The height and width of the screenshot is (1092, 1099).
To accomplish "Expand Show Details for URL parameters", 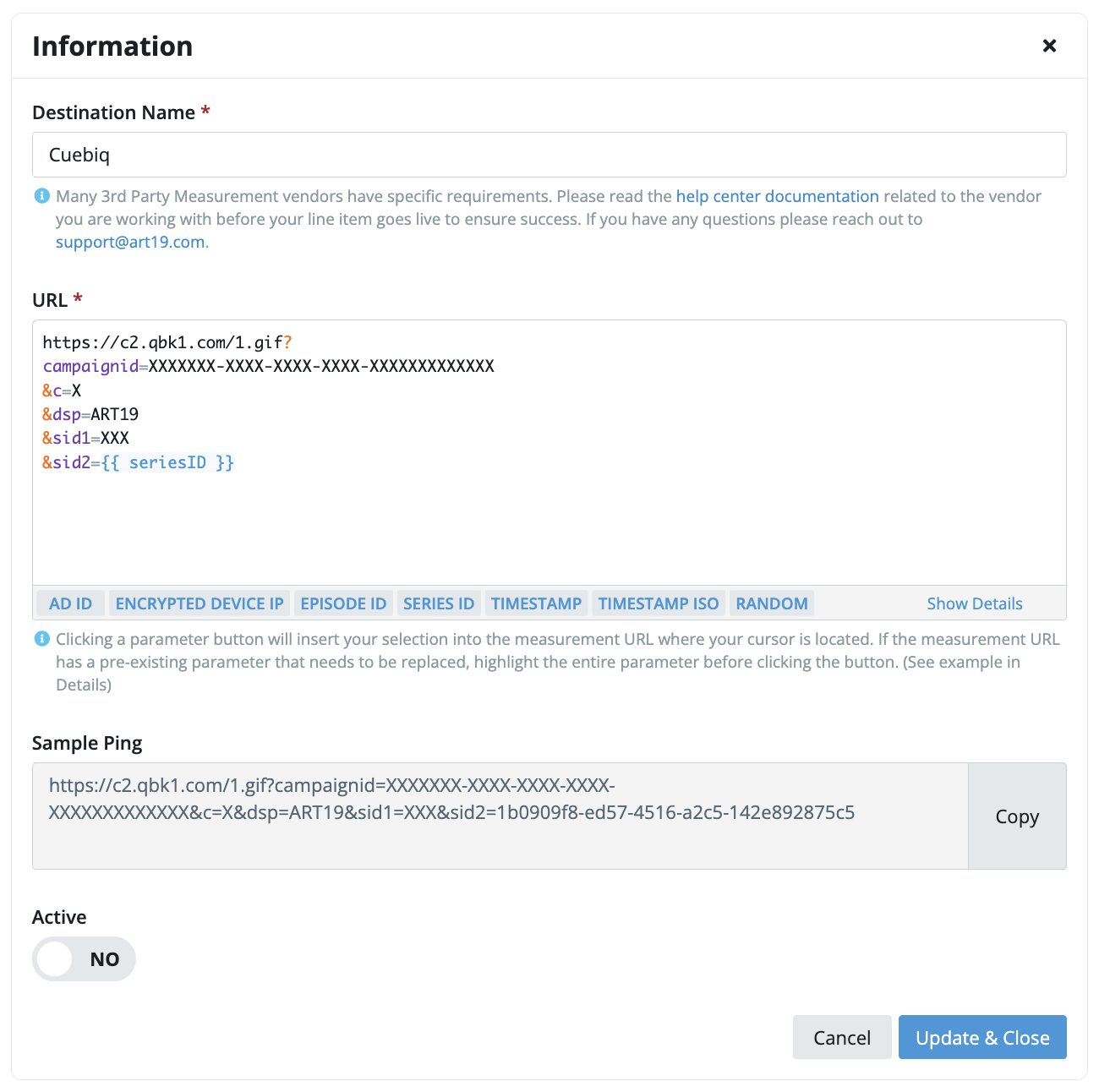I will click(975, 603).
